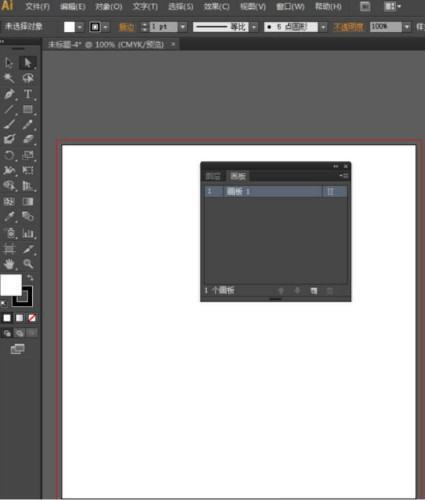Choose the Magic Wand tool
This screenshot has width=425, height=500.
[9, 79]
